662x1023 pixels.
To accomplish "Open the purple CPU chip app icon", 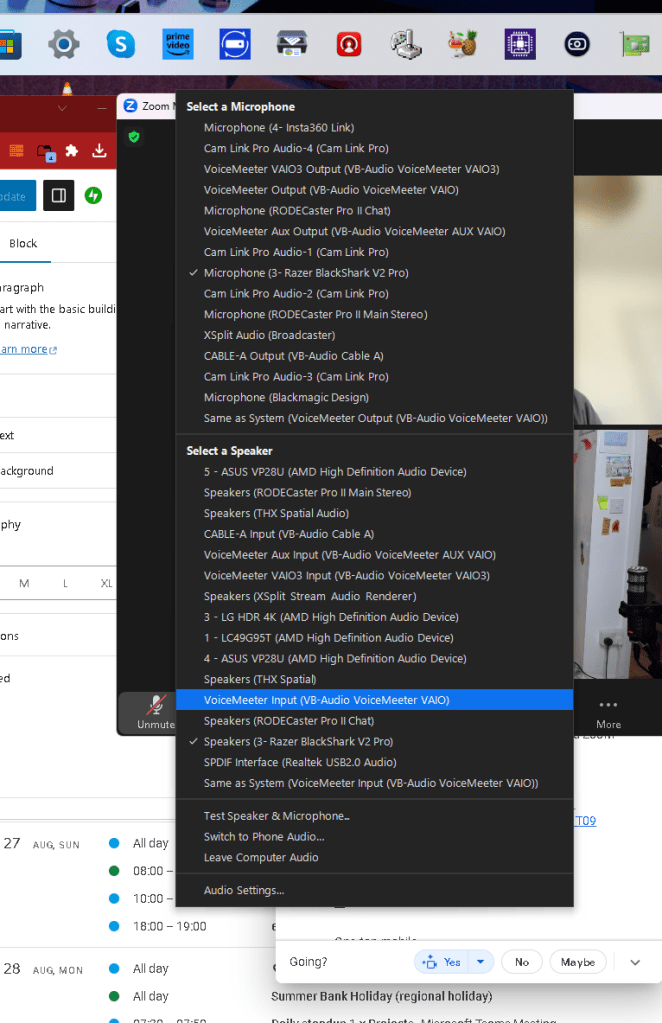I will pyautogui.click(x=520, y=44).
